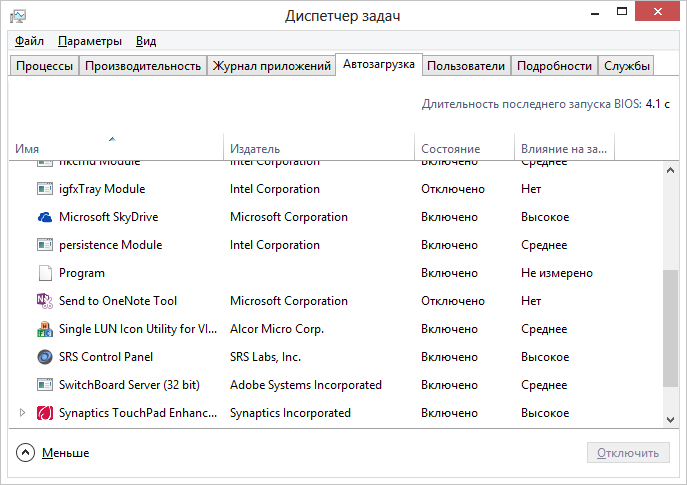Click the Task Manager title bar icon
687x485 pixels.
coord(18,16)
